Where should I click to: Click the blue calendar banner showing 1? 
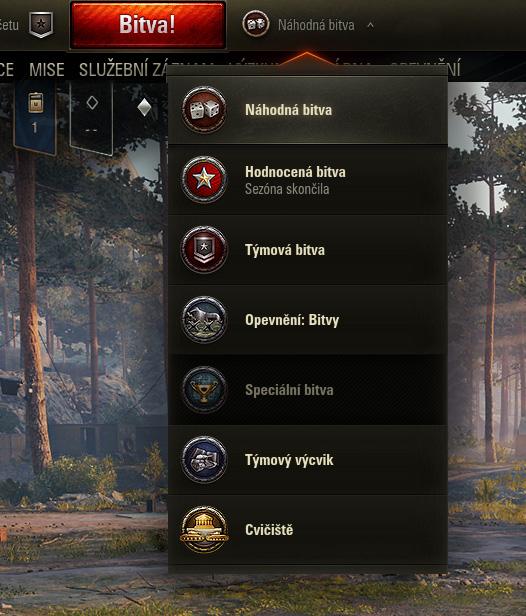[x=35, y=117]
